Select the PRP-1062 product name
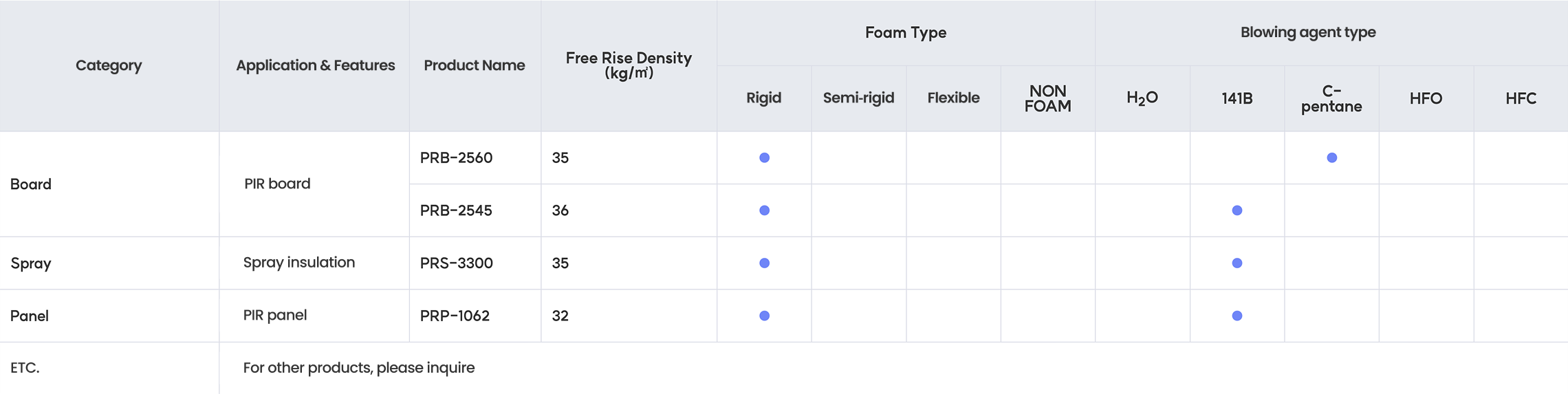Screen dimensions: 1568x394 pos(455,316)
